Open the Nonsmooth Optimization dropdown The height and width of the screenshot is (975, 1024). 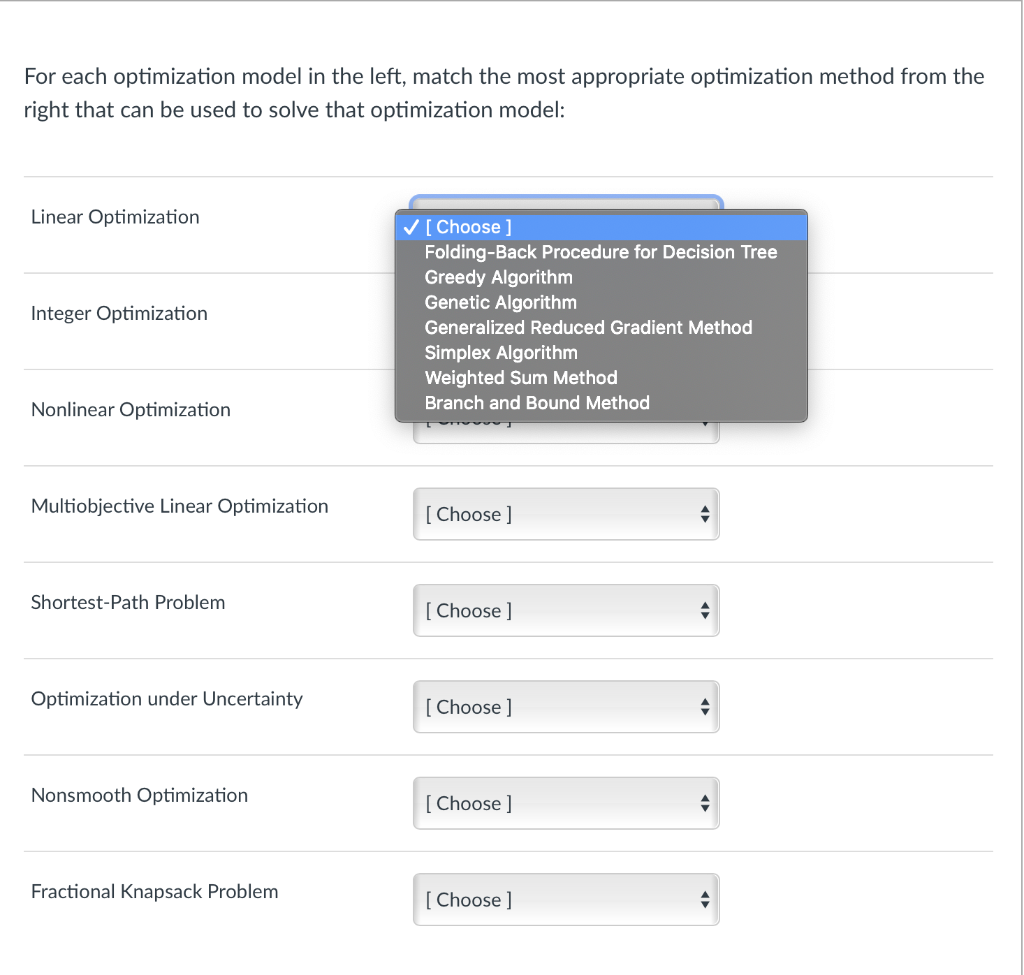566,803
